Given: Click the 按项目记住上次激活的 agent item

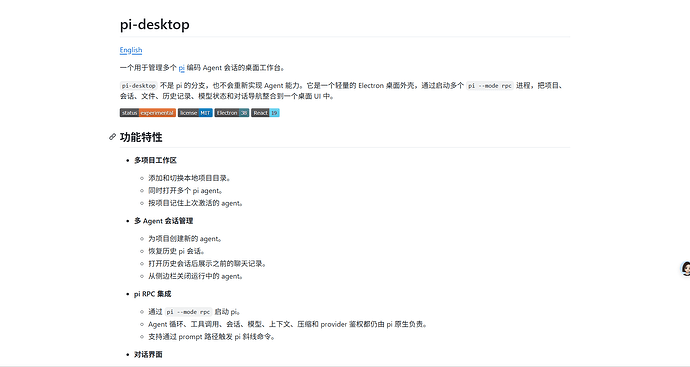Looking at the screenshot, I should coord(196,203).
